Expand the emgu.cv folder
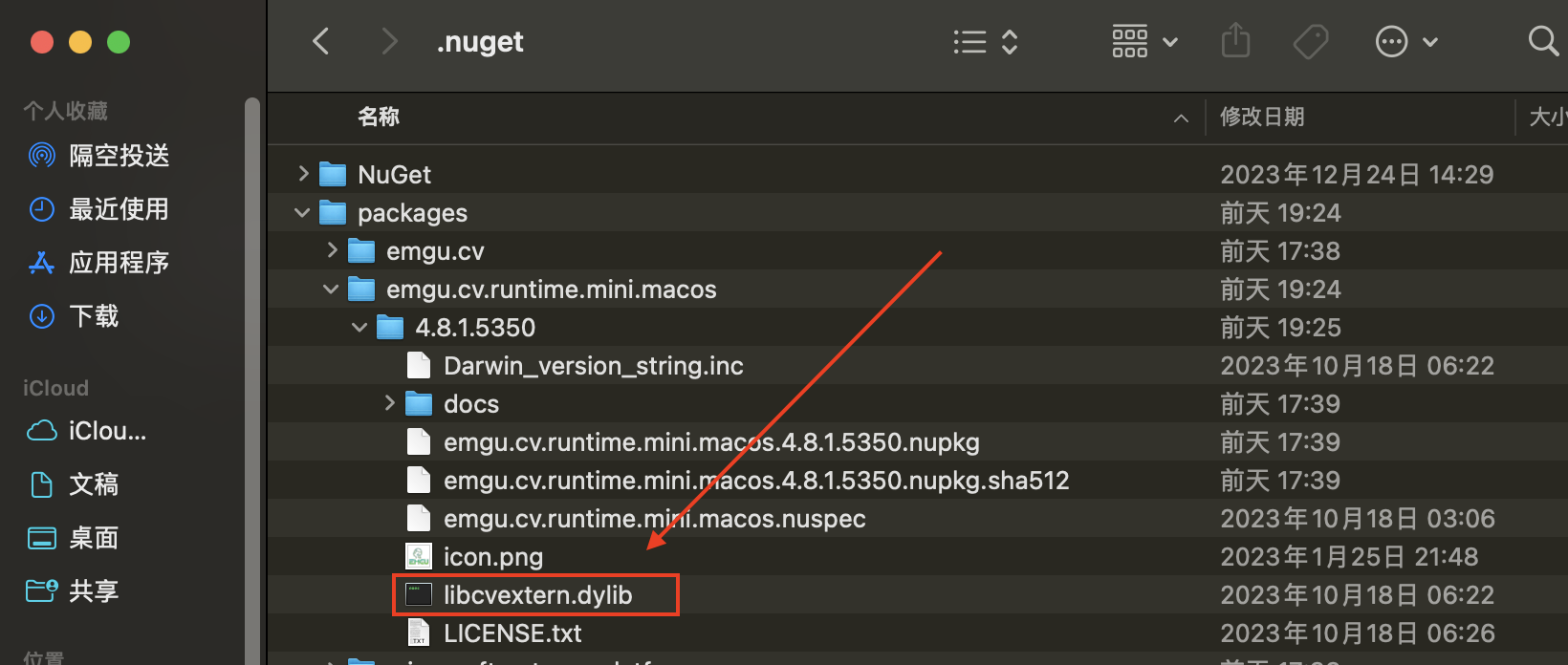1568x665 pixels. pyautogui.click(x=332, y=250)
